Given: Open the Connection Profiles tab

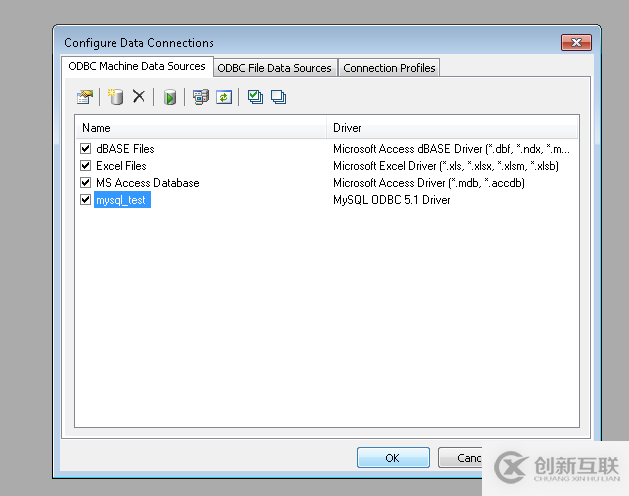Looking at the screenshot, I should coord(389,68).
